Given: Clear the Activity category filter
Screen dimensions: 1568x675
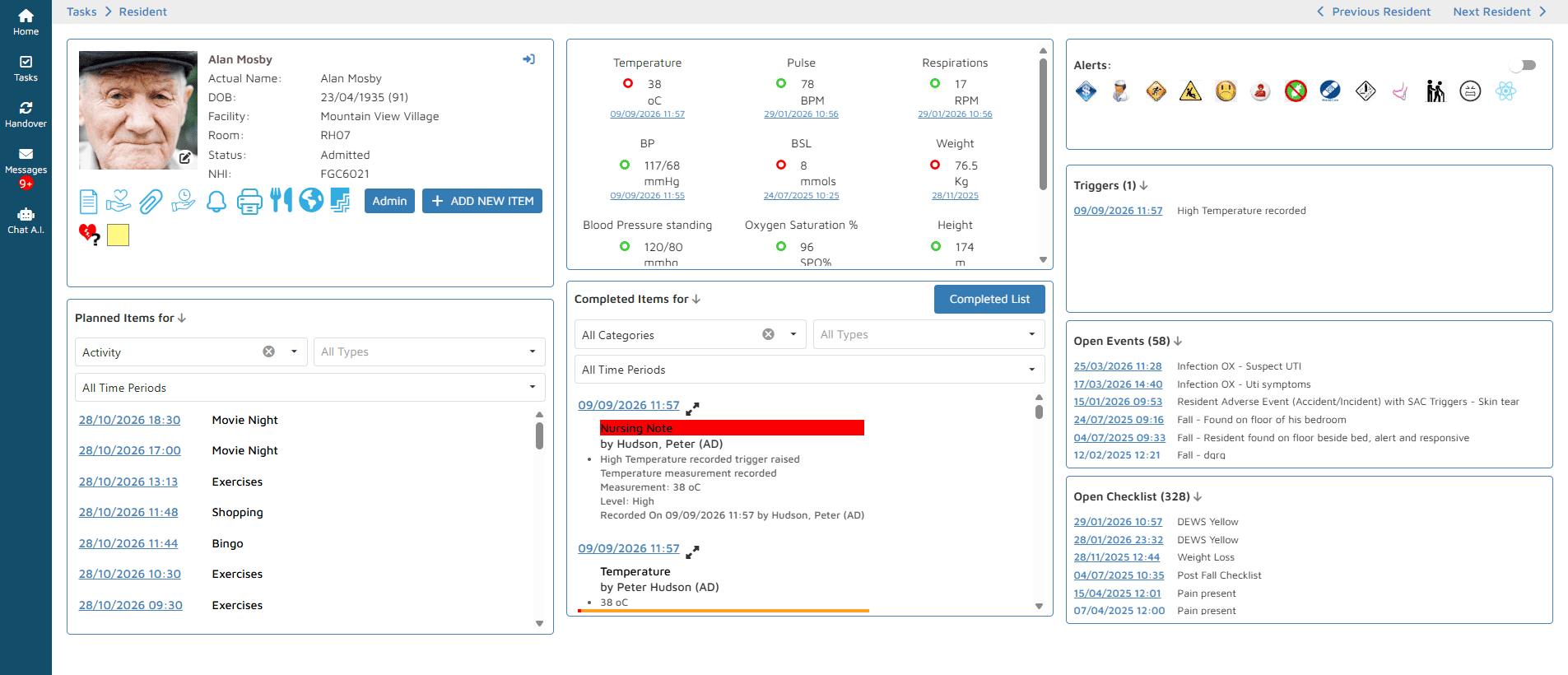Looking at the screenshot, I should pos(268,351).
